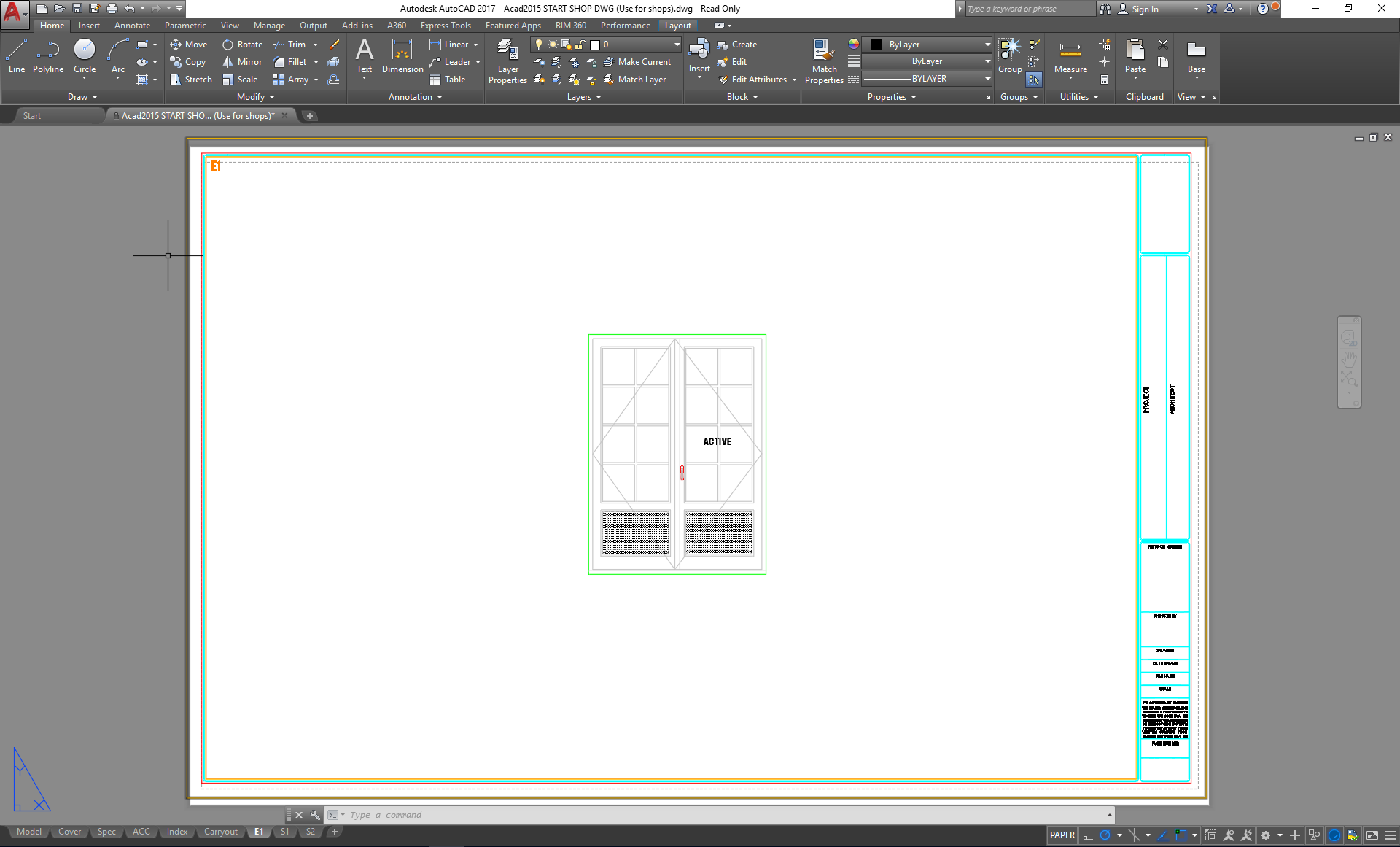1400x847 pixels.
Task: Expand the ByLayer color dropdown
Action: click(986, 44)
